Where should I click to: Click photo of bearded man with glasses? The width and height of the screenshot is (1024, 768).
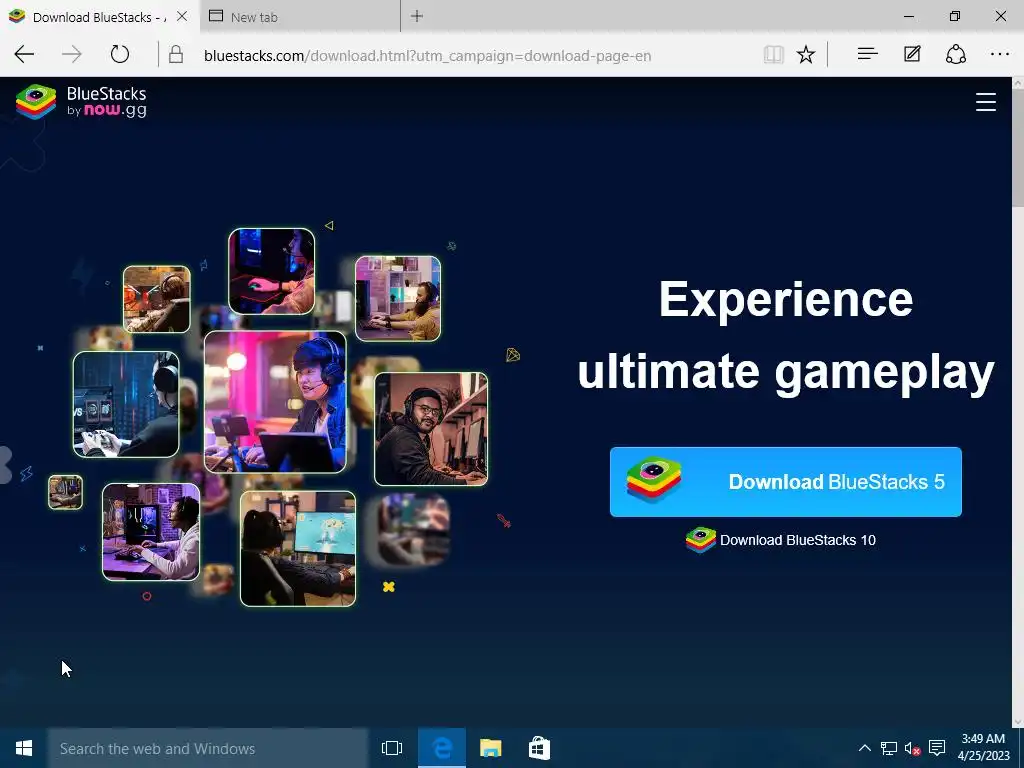click(x=431, y=429)
